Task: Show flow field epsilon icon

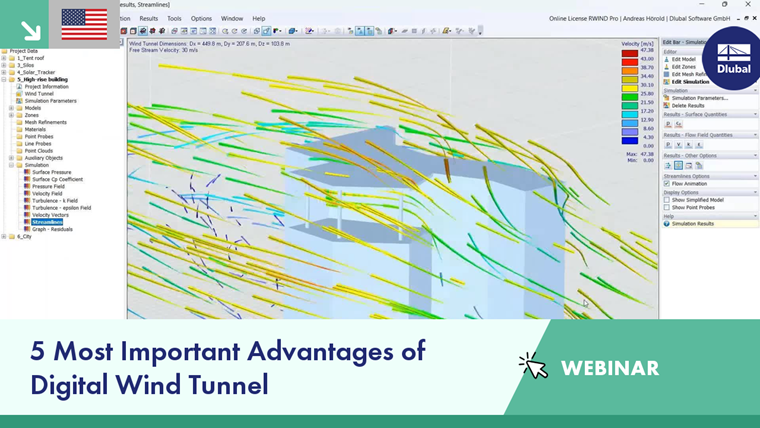Action: click(x=698, y=145)
